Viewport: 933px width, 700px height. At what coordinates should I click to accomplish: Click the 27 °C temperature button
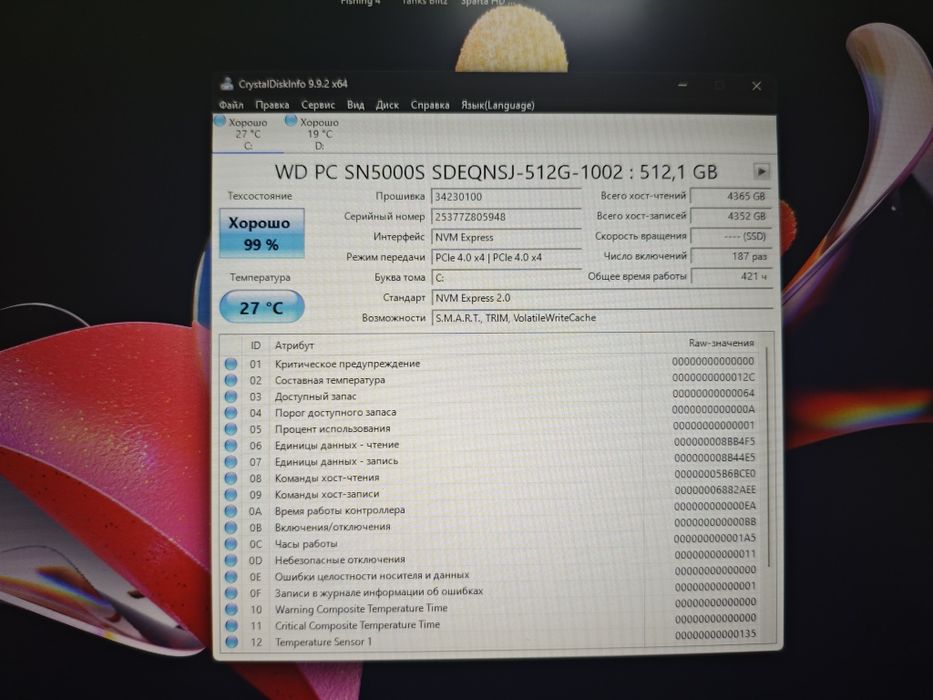262,307
